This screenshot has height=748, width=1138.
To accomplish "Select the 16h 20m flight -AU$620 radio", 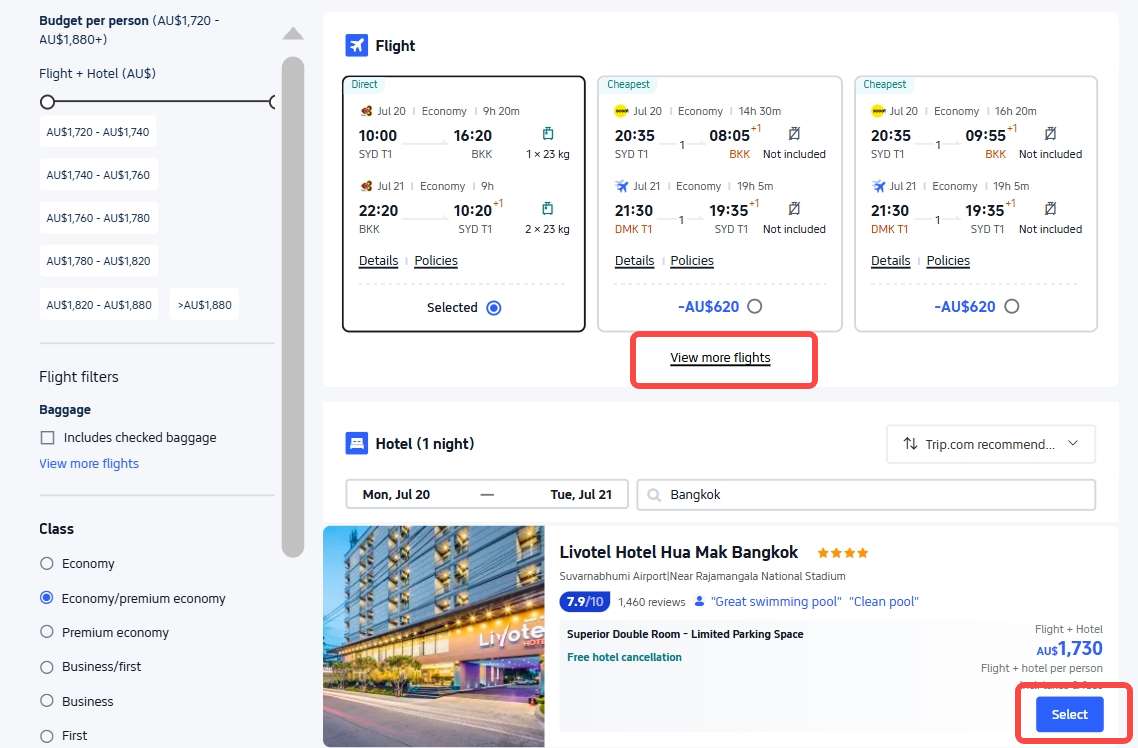I will [x=1012, y=306].
